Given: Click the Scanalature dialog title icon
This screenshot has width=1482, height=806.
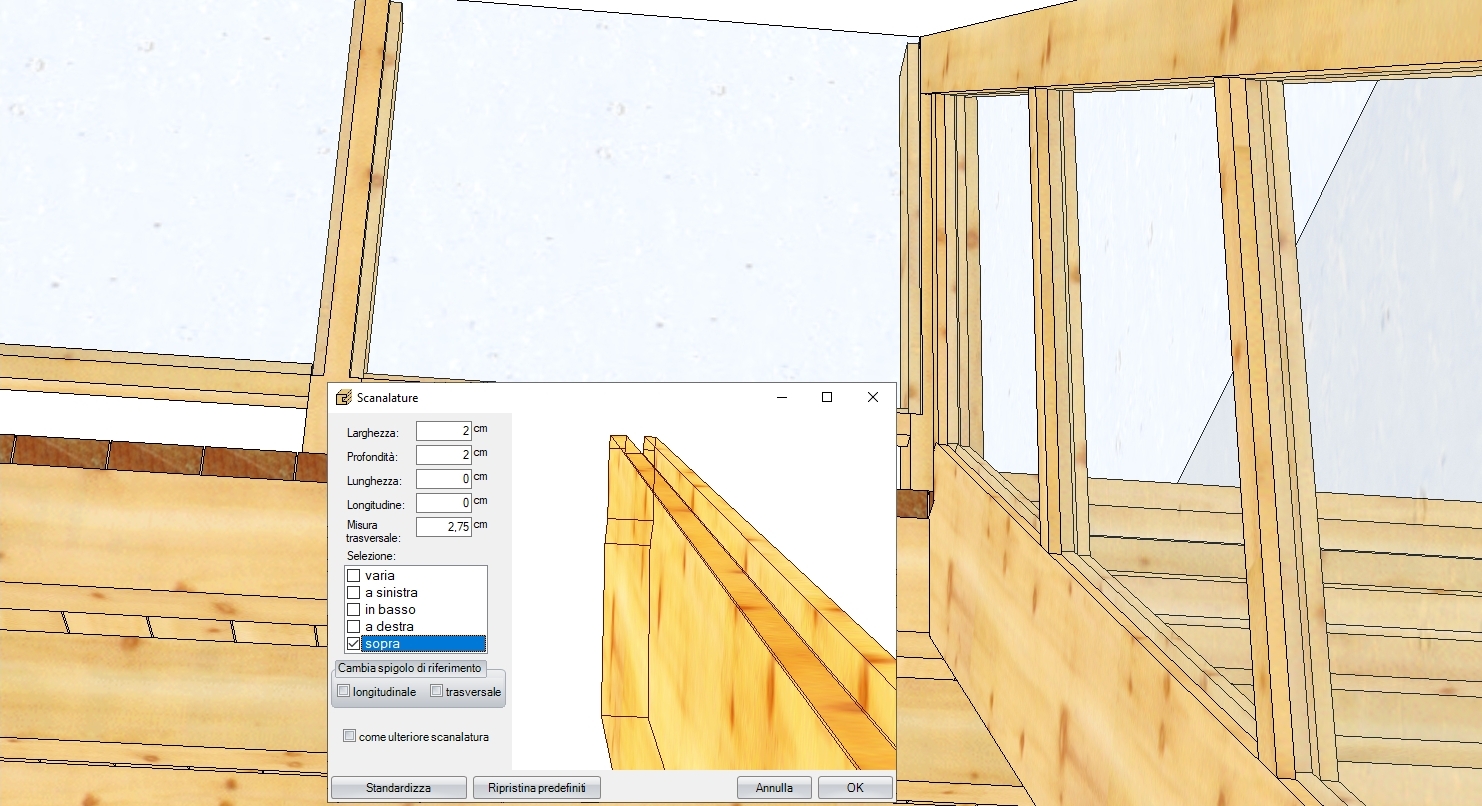Looking at the screenshot, I should (x=344, y=397).
